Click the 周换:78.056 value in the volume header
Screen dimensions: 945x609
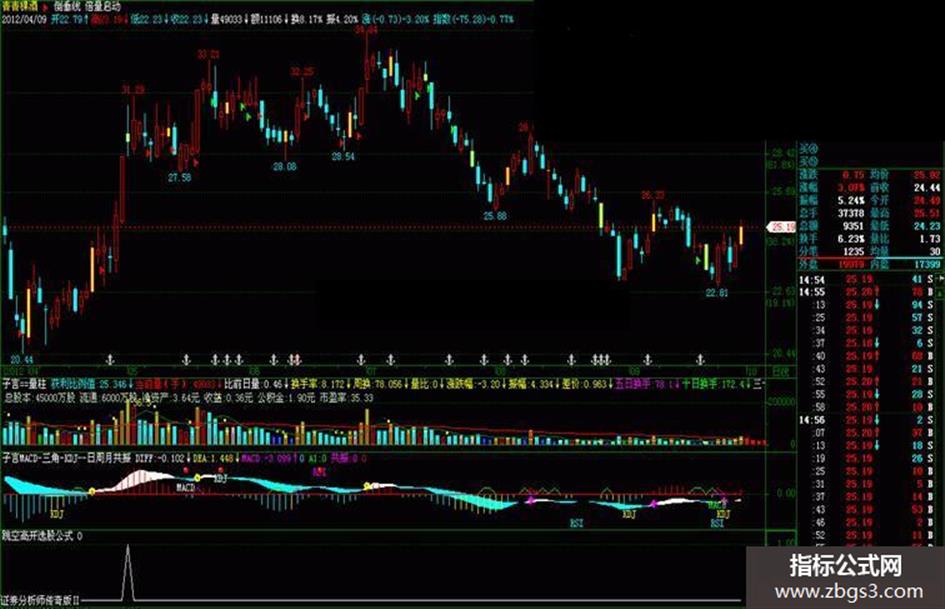[378, 384]
